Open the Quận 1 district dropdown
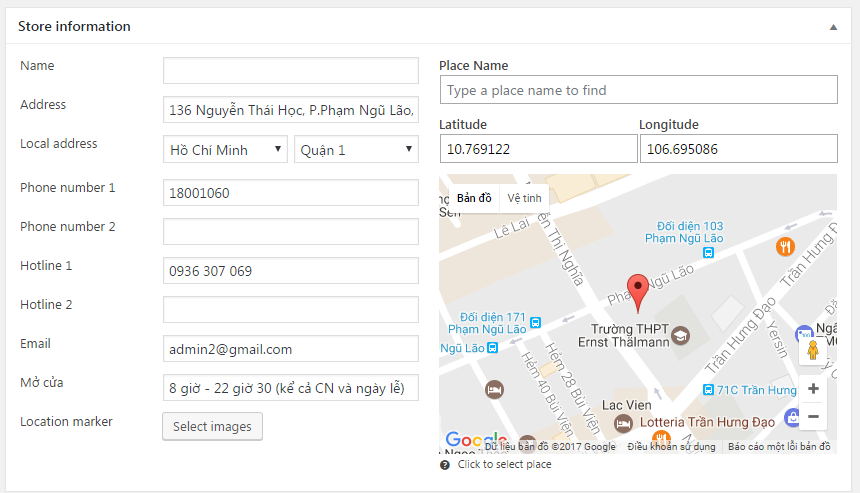Viewport: 860px width, 493px height. [356, 150]
